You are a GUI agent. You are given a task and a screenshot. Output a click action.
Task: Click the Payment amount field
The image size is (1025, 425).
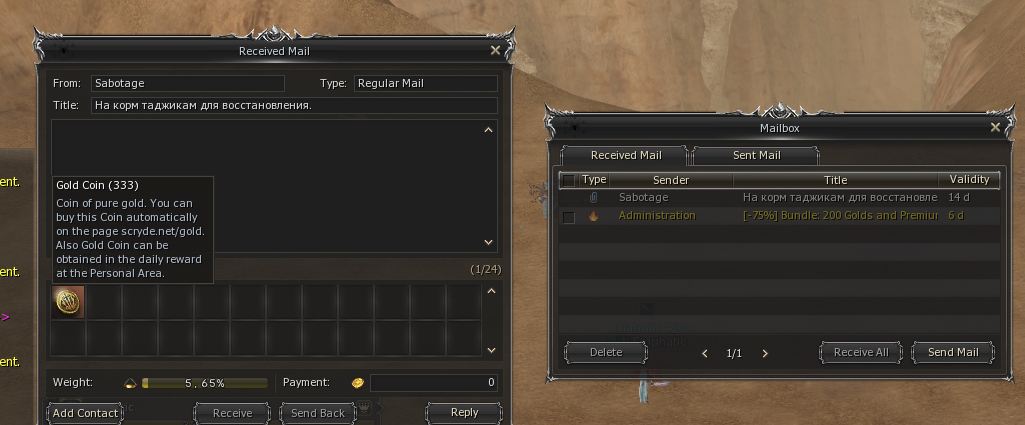[x=434, y=382]
